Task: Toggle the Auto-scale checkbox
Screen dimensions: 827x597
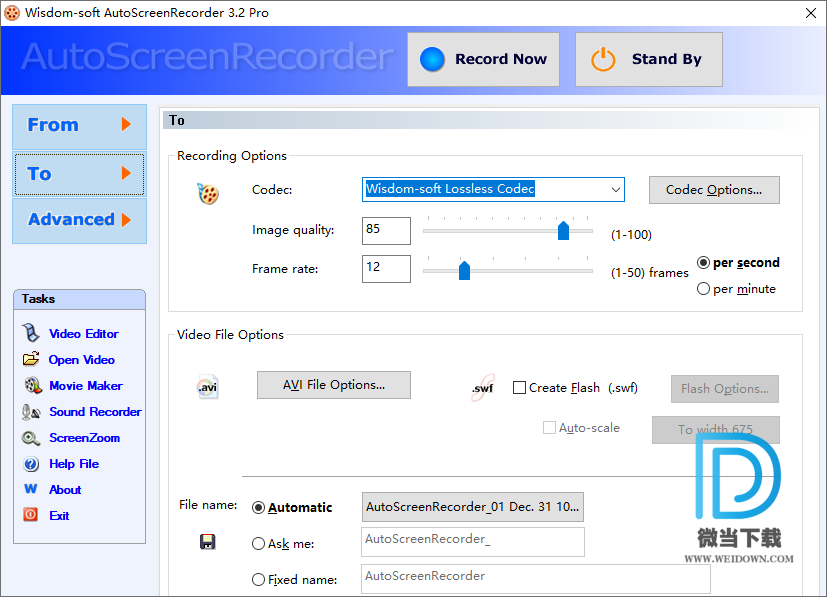Action: tap(550, 428)
